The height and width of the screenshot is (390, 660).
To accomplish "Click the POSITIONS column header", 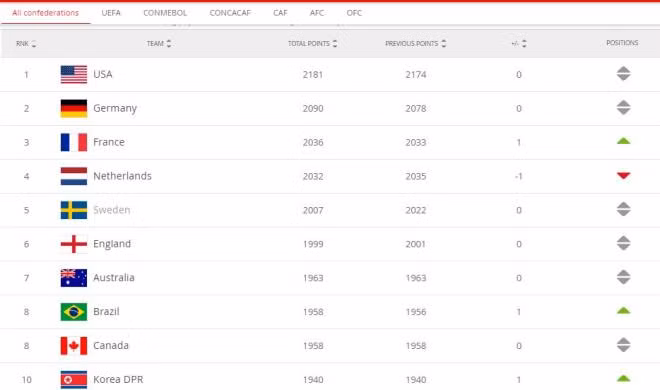I will click(622, 43).
